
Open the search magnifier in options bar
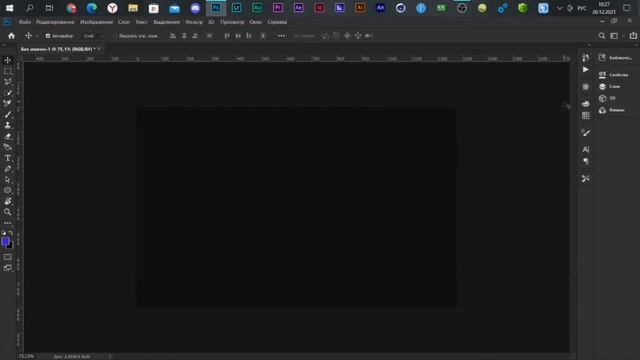[x=602, y=36]
